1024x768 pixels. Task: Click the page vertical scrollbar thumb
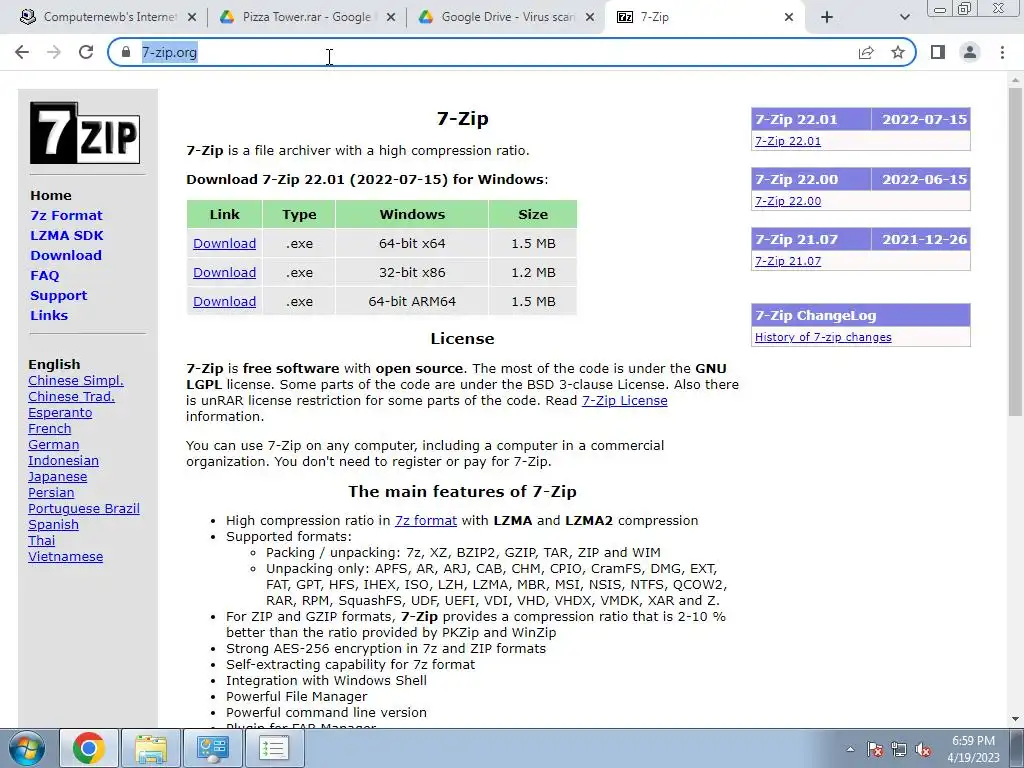point(1015,251)
